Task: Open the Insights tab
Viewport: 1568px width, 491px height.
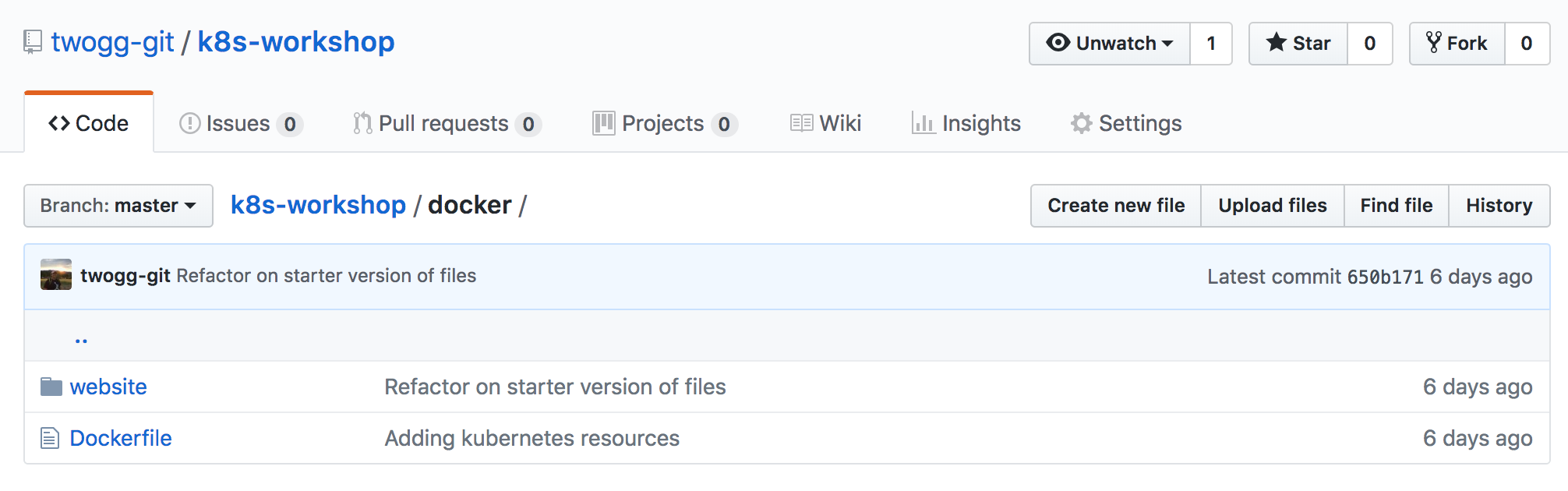Action: [x=966, y=123]
